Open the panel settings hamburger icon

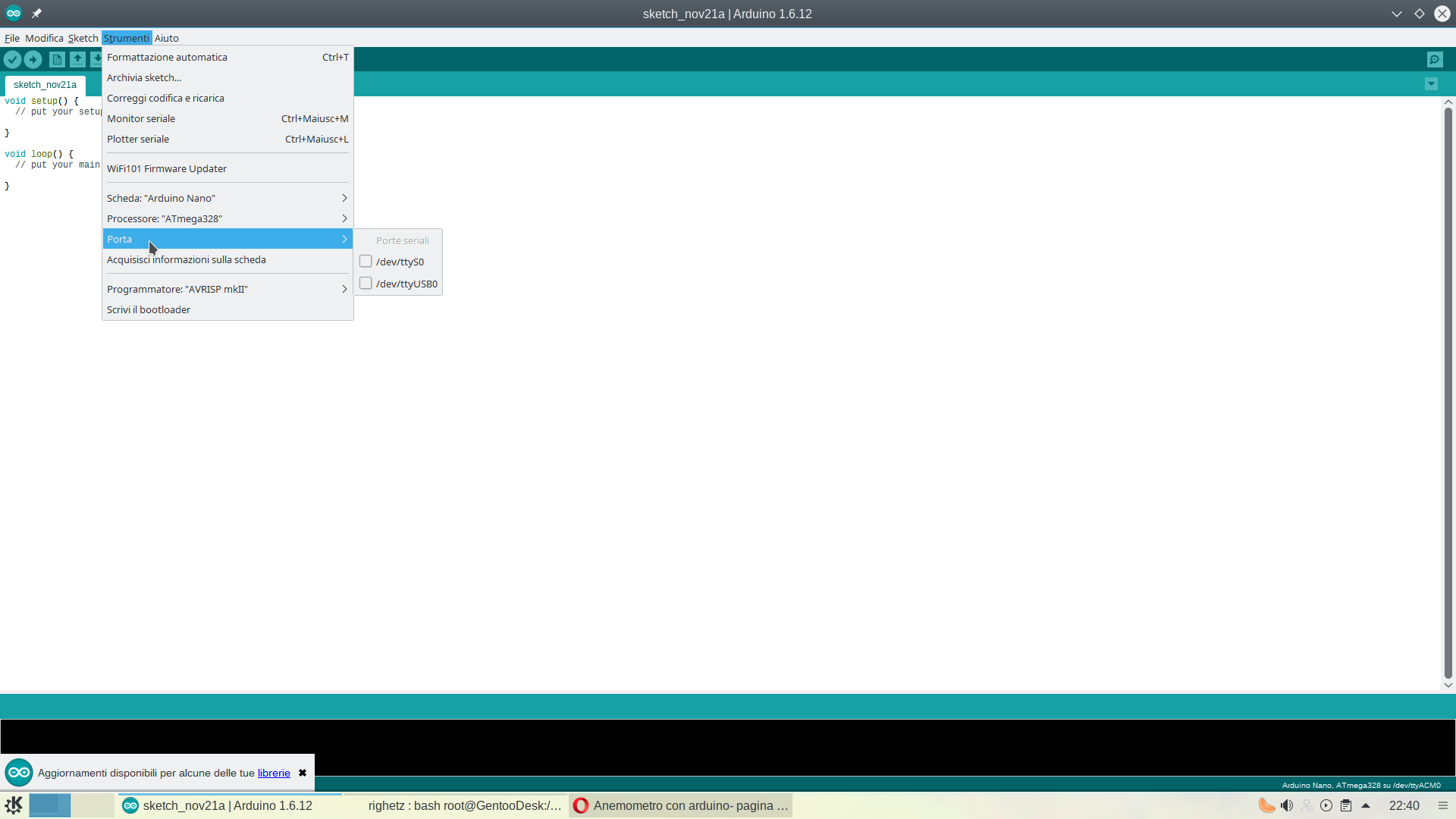[x=1442, y=805]
